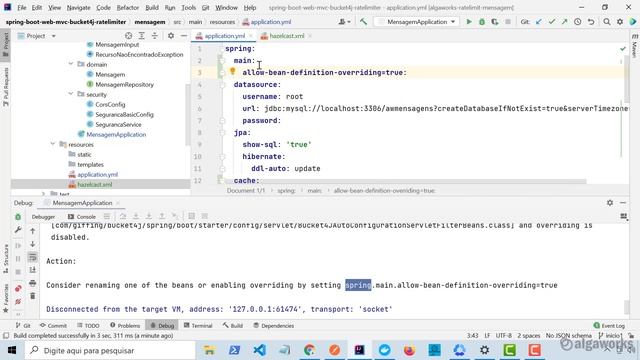Screen dimensions: 640x360
Task: Open the Navigate menu
Action: pos(78,7)
